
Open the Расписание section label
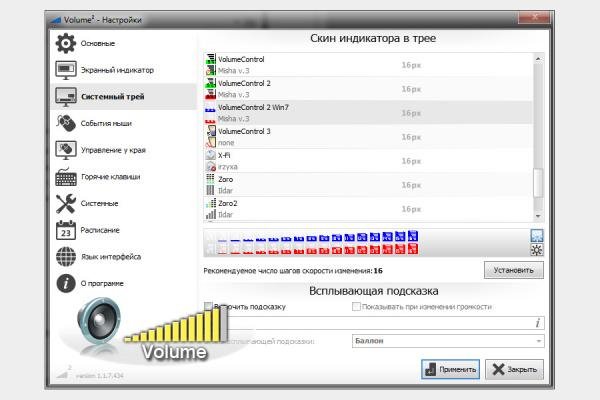100,230
